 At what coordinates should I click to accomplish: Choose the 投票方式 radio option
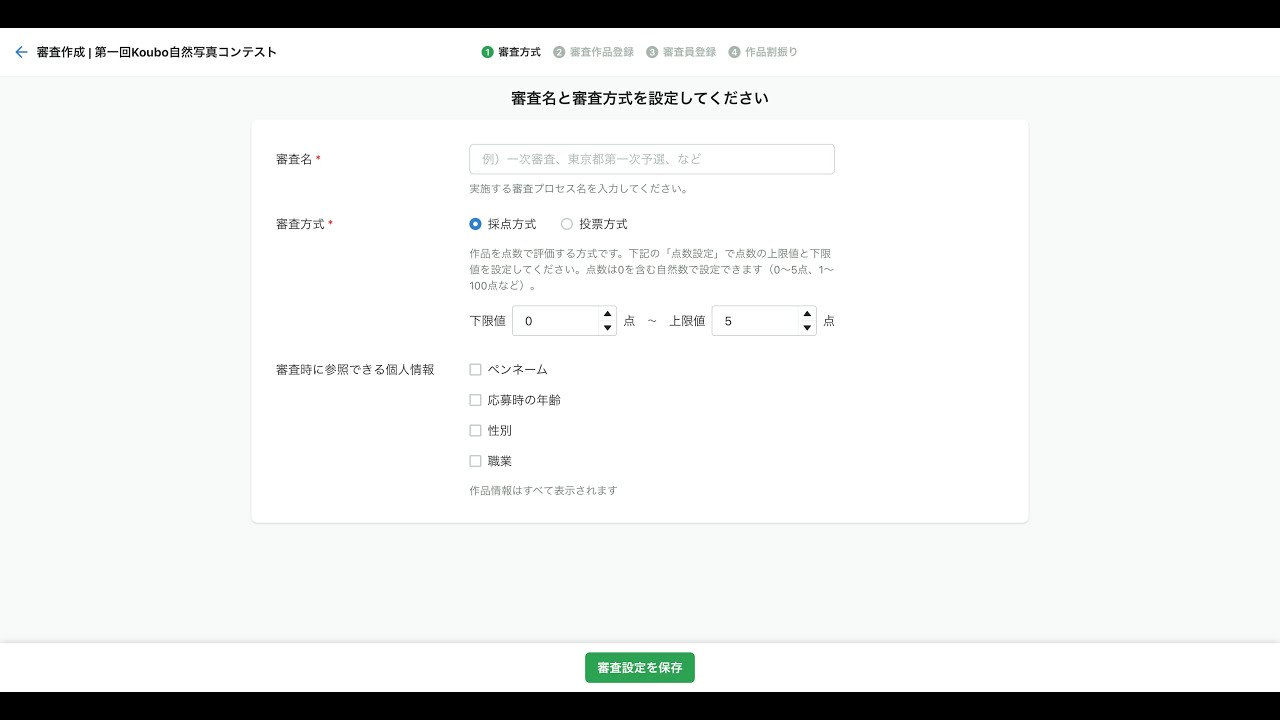567,224
